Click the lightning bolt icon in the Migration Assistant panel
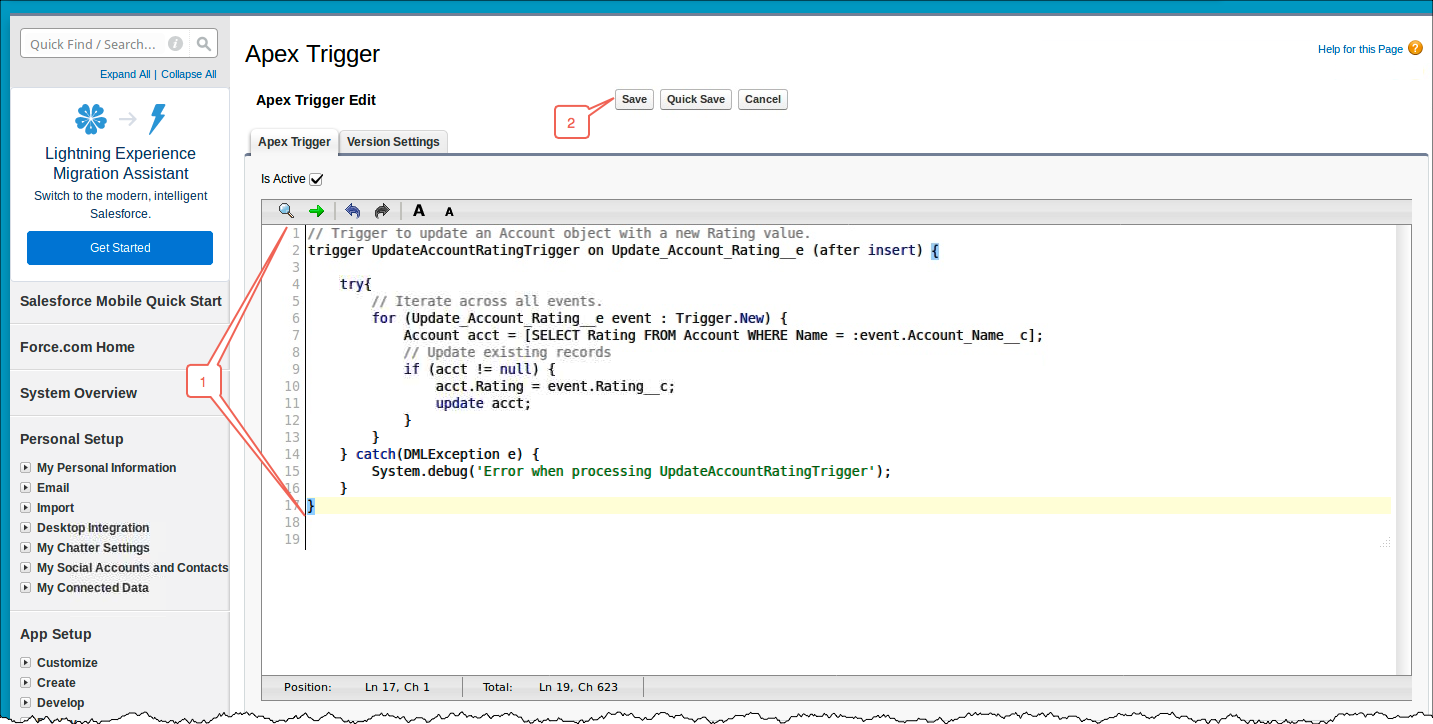 pyautogui.click(x=157, y=119)
